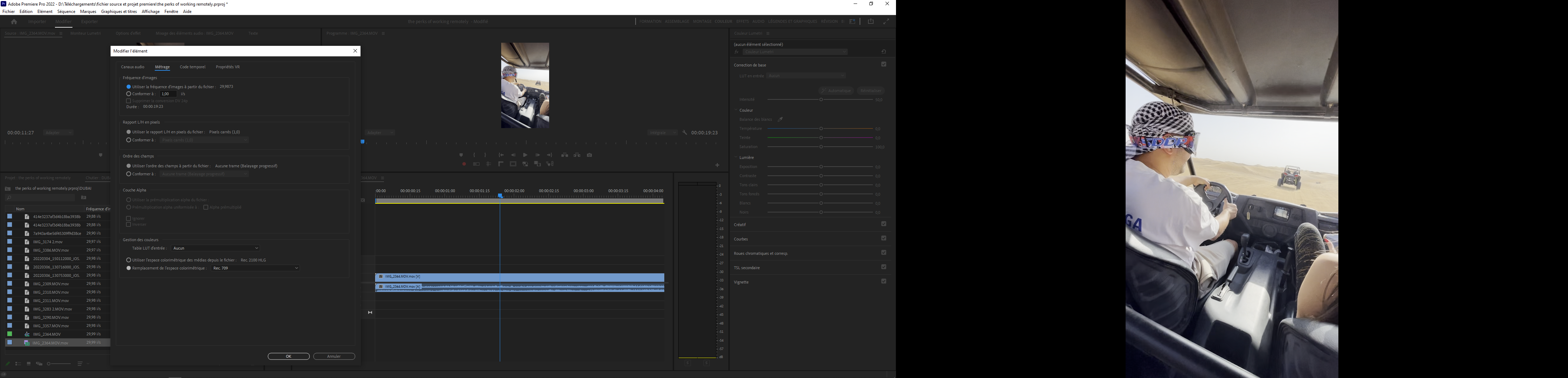The height and width of the screenshot is (378, 1568).
Task: Open Program monitor Adapter zoom dropdown
Action: tap(380, 133)
